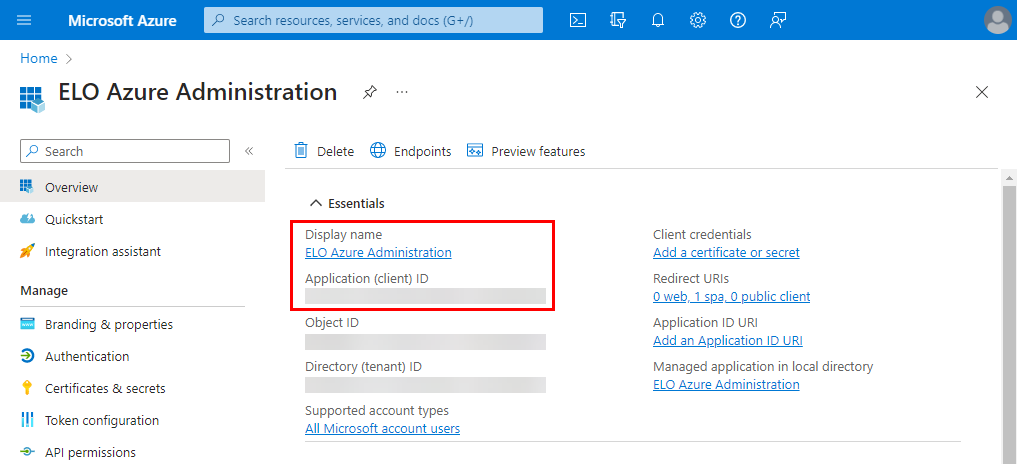Open the more options ellipsis
This screenshot has height=464, width=1017.
(402, 92)
